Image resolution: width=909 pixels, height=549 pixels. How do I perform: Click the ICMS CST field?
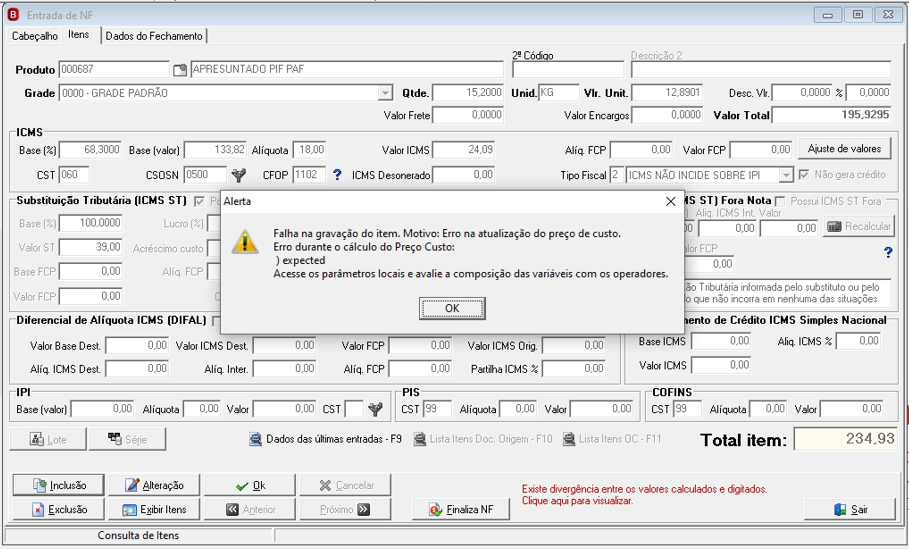(74, 174)
